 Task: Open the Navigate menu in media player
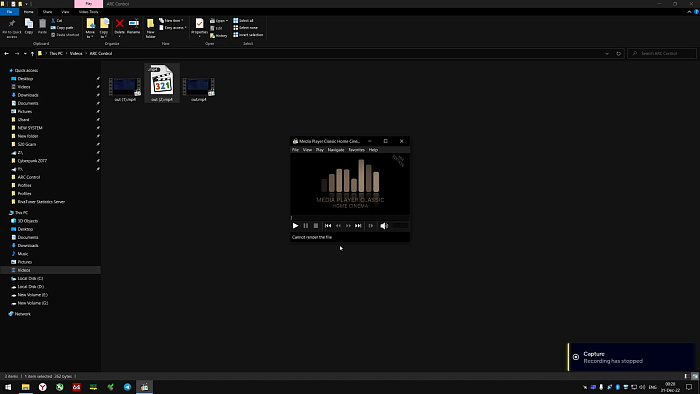[x=336, y=150]
